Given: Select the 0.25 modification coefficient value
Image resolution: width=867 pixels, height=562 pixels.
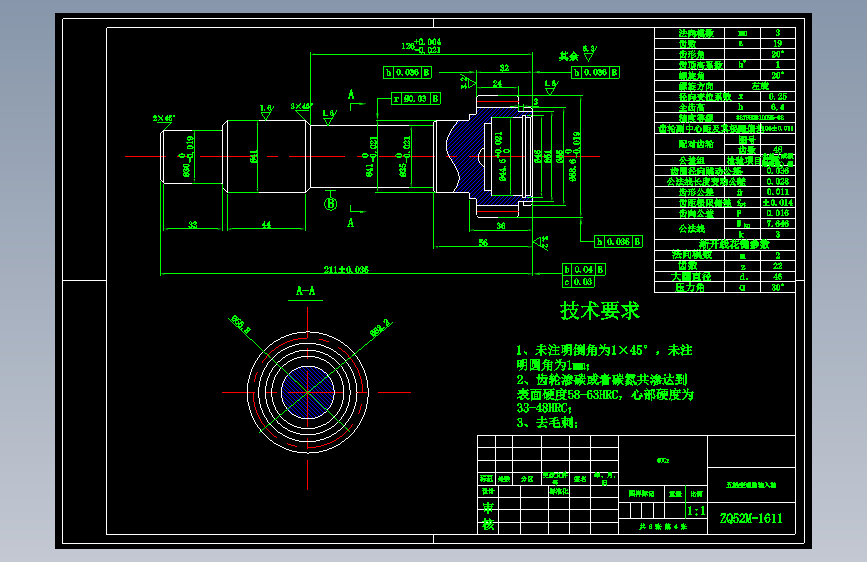Looking at the screenshot, I should [777, 96].
